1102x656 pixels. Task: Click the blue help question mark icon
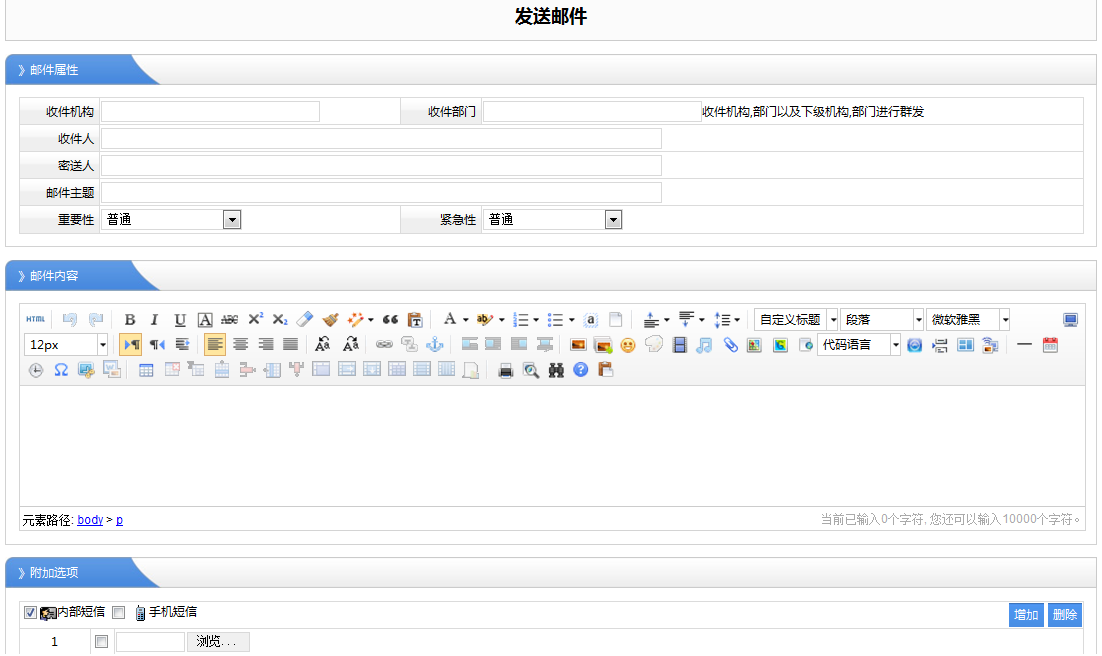[581, 370]
